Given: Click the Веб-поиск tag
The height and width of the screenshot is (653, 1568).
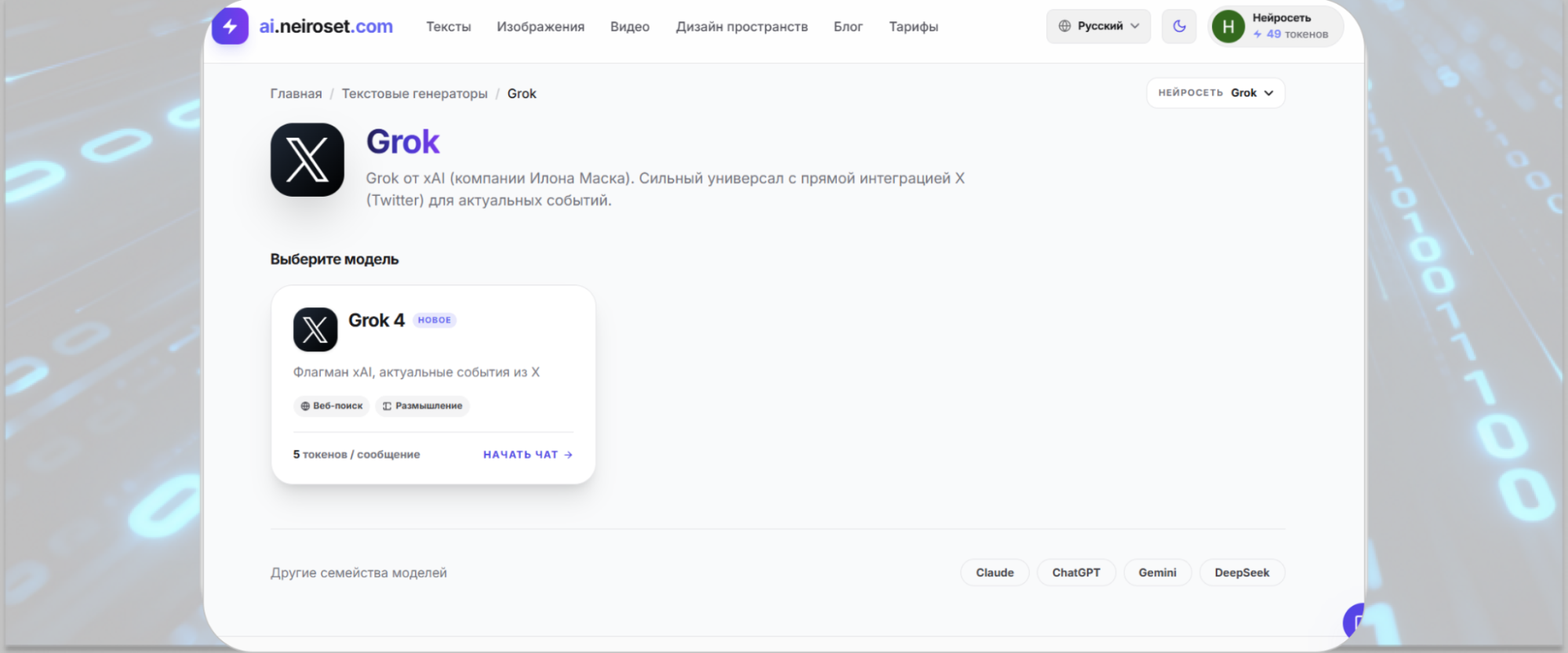Looking at the screenshot, I should point(332,406).
